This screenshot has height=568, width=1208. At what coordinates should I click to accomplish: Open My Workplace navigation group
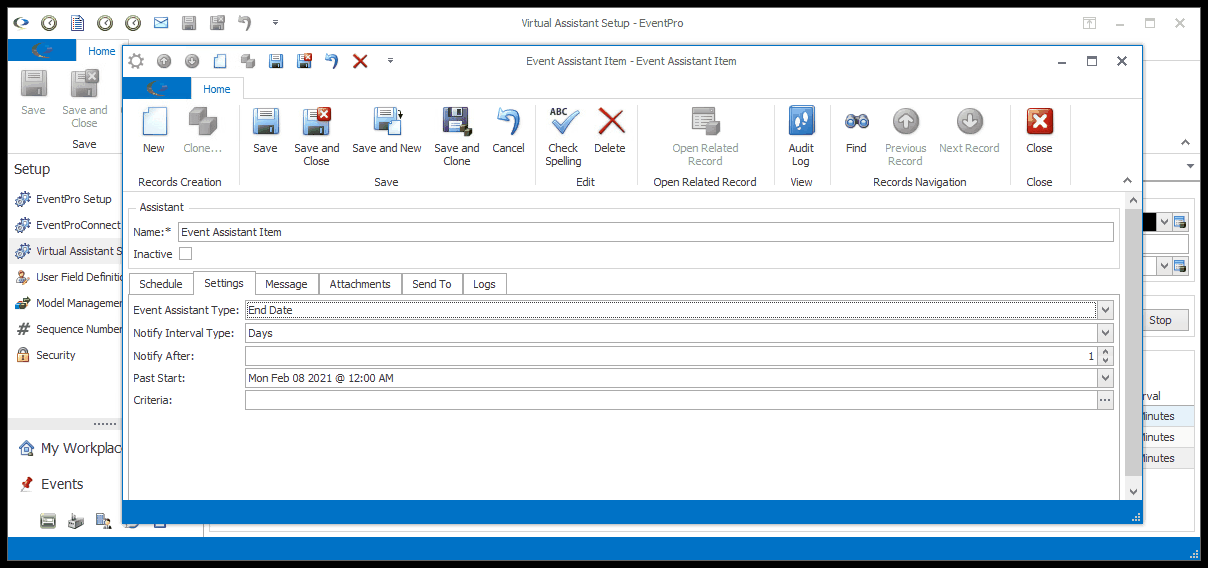[70, 448]
